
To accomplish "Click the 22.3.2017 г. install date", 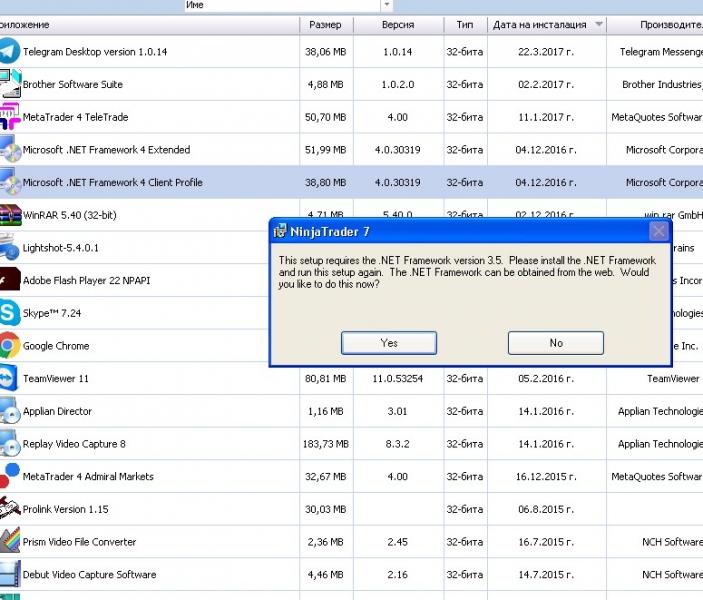I will click(546, 52).
